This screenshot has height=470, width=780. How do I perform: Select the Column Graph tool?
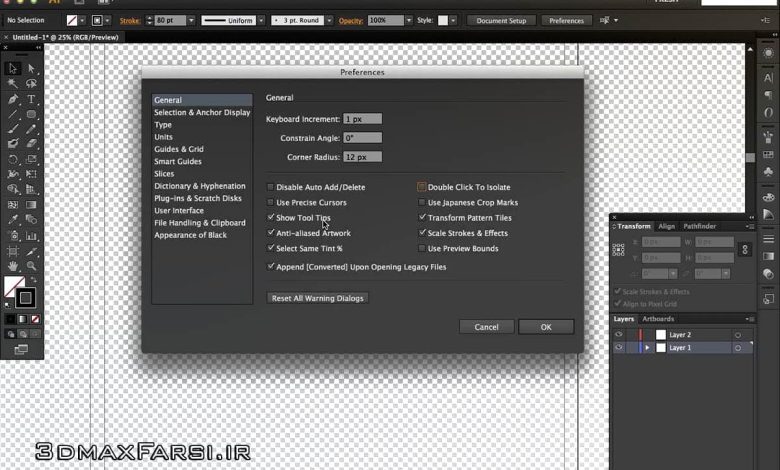[x=31, y=235]
